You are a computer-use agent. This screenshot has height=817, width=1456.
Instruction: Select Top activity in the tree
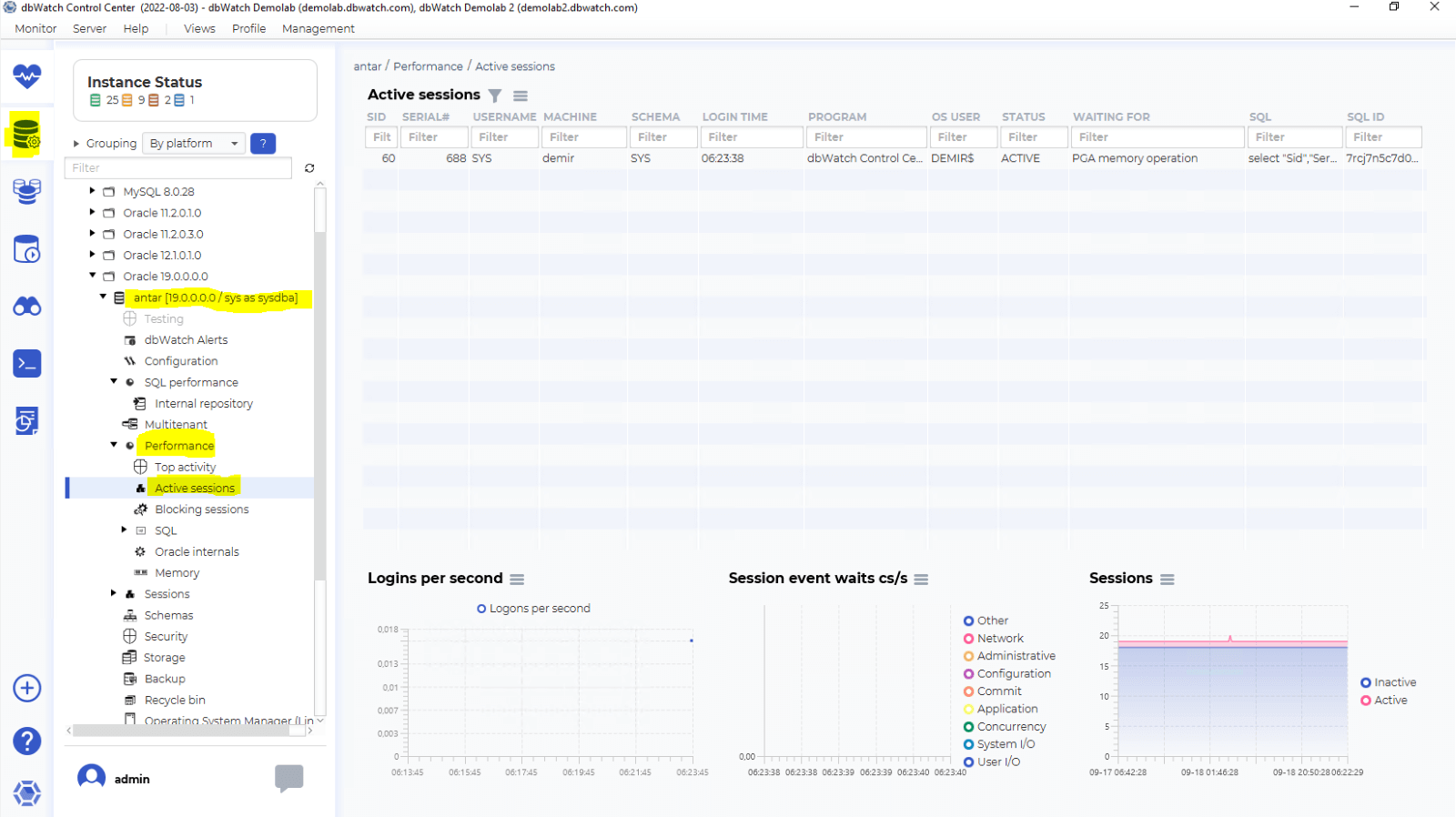point(186,467)
